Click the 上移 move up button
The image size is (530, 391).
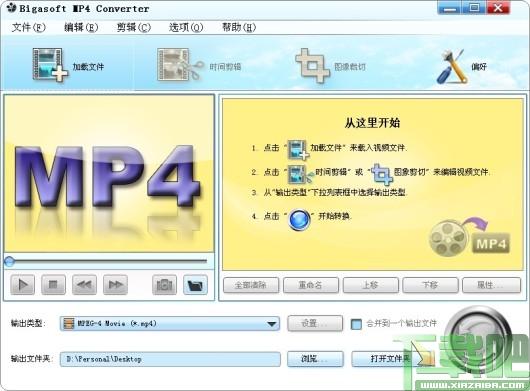point(370,285)
